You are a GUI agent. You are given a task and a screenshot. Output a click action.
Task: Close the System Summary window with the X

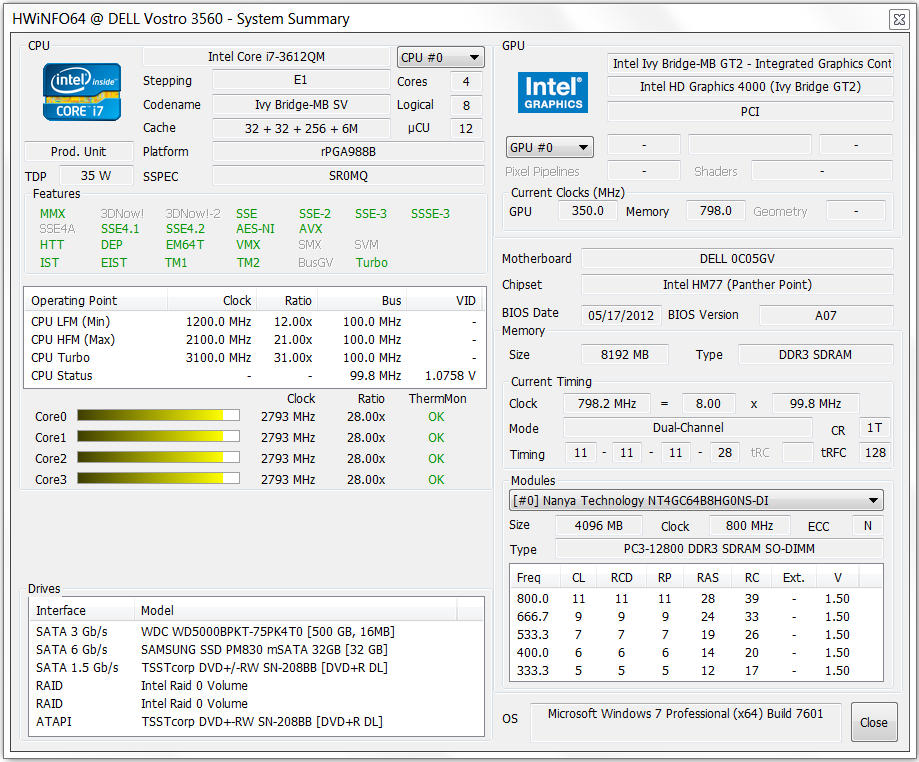tap(898, 19)
